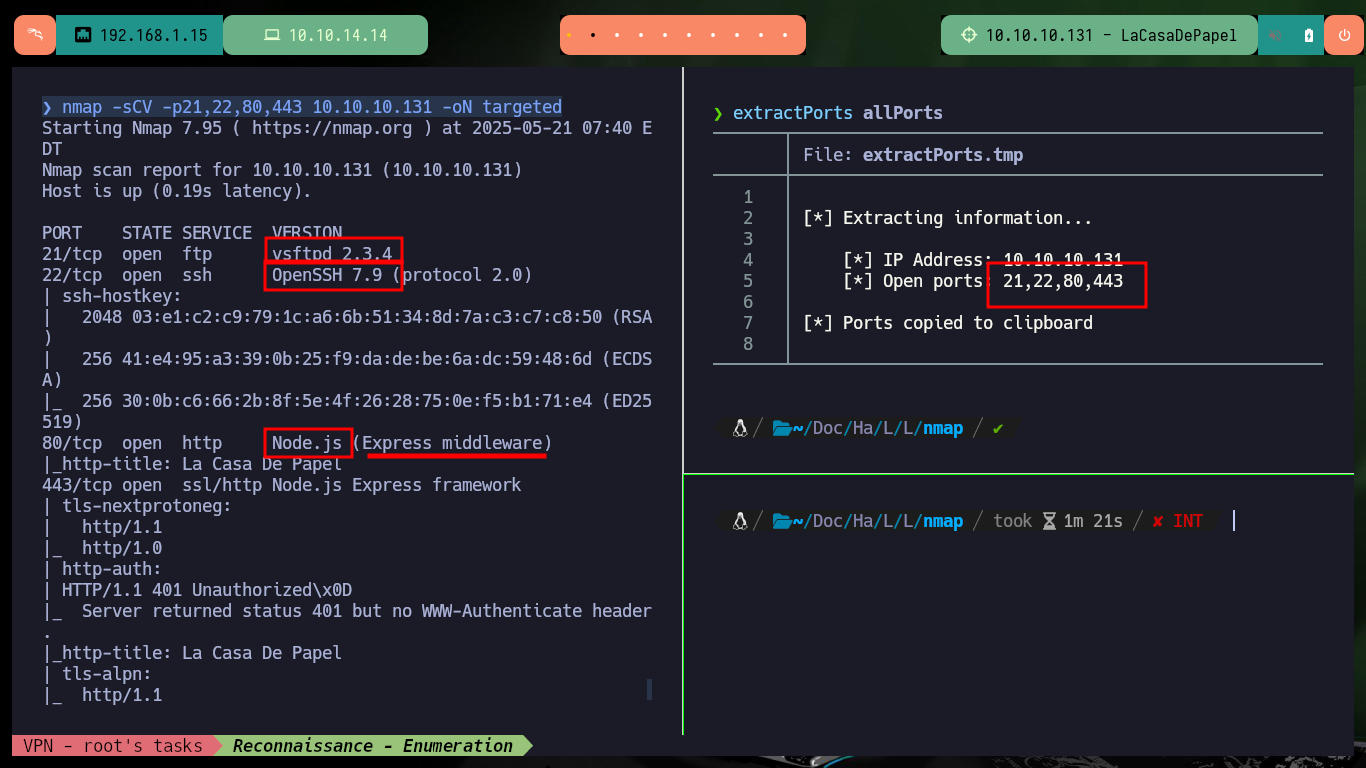Click the laptop icon beside 10.10.14.14
The width and height of the screenshot is (1366, 768).
pos(271,36)
